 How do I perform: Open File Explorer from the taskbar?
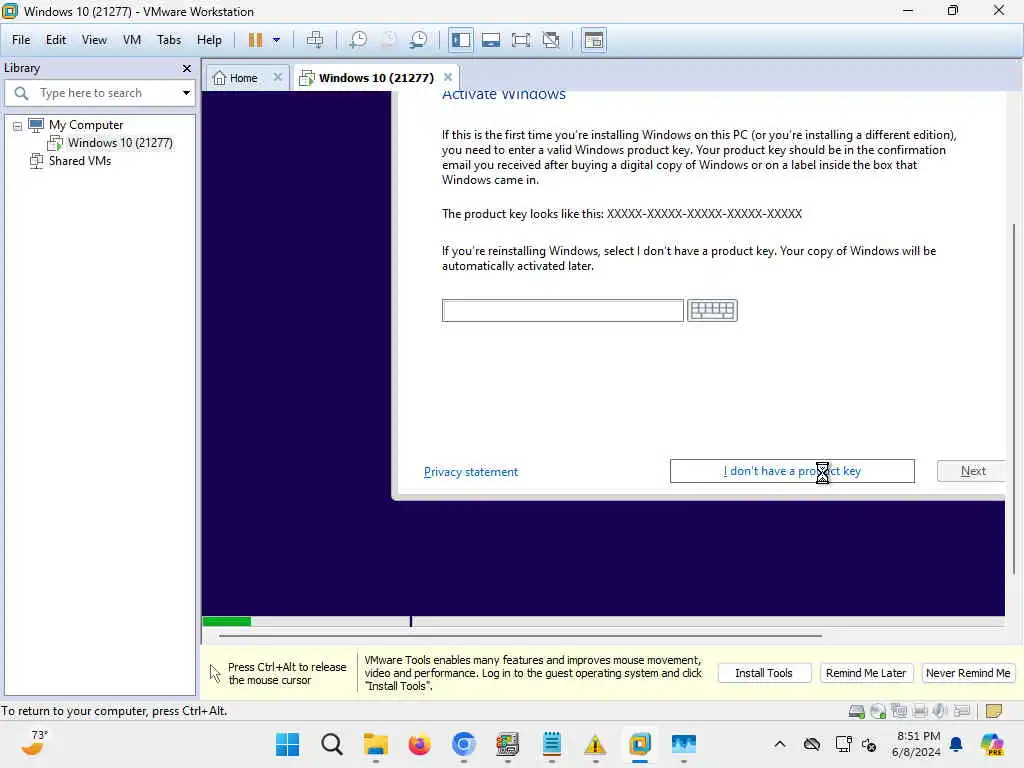(376, 744)
